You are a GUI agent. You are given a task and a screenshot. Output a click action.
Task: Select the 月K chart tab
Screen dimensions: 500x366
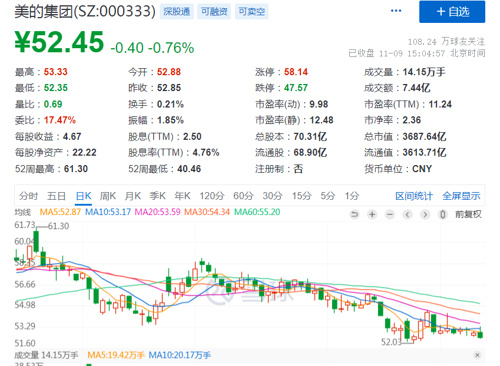point(133,196)
